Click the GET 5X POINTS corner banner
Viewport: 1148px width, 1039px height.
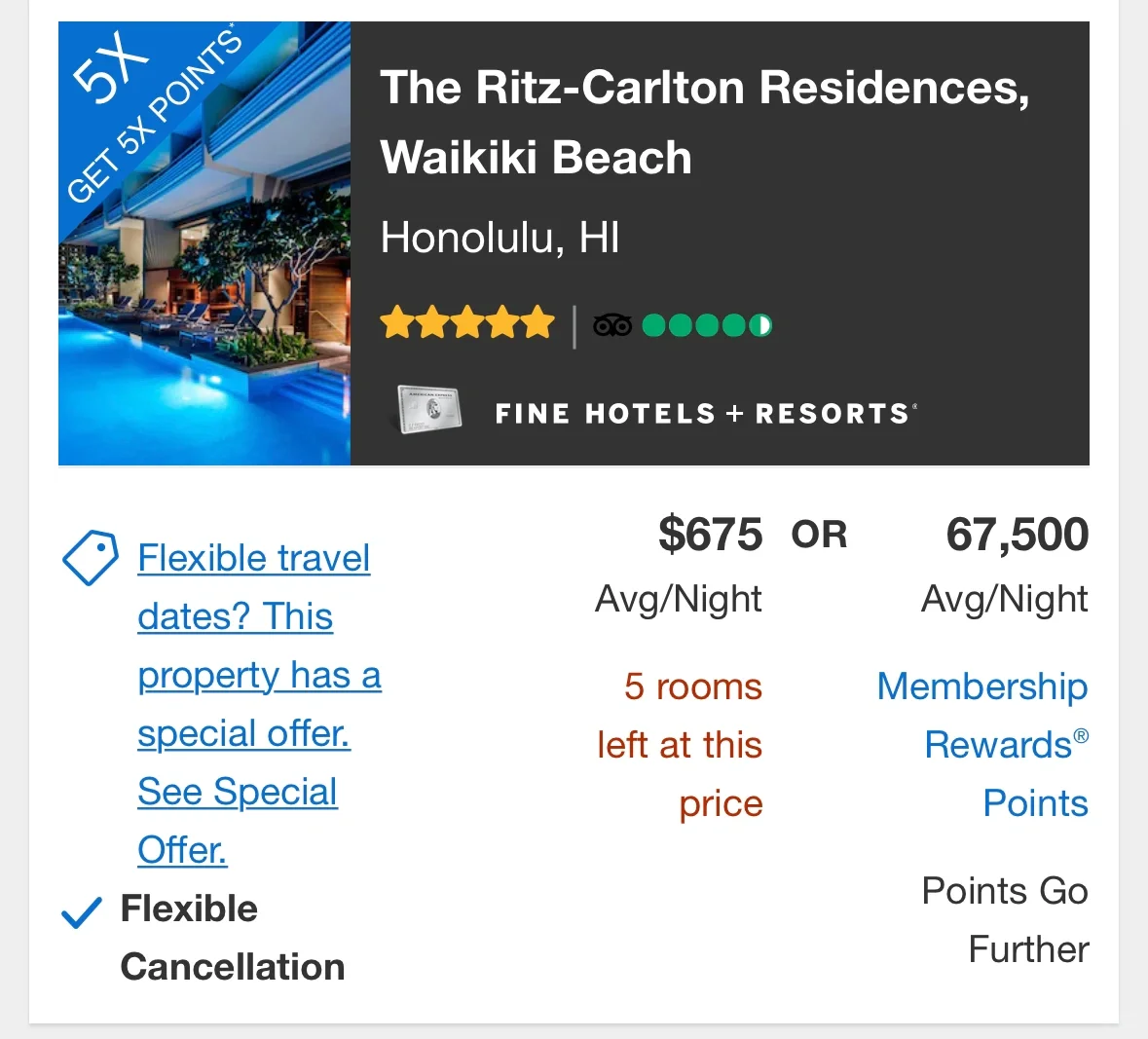click(146, 112)
